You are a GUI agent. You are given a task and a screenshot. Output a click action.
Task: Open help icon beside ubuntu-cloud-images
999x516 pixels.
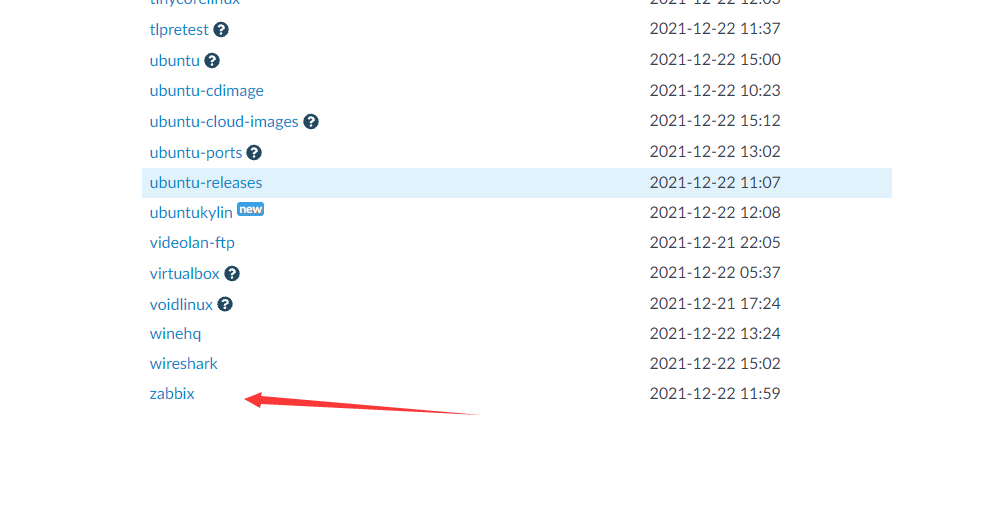[311, 122]
